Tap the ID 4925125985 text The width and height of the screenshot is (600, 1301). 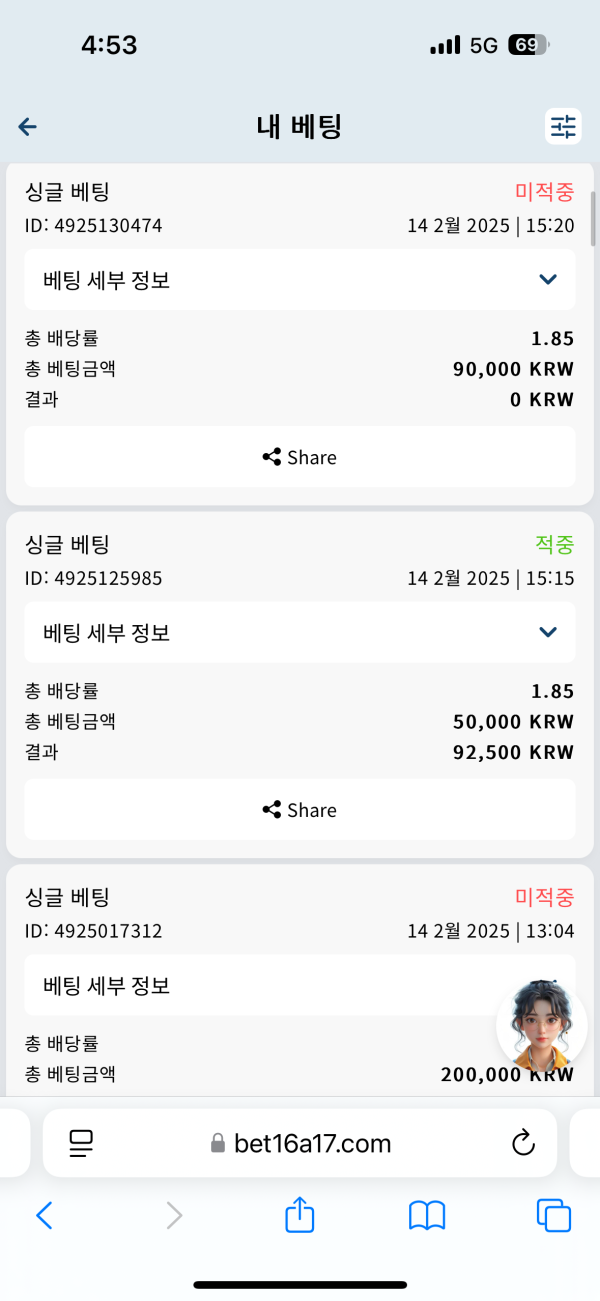point(95,578)
